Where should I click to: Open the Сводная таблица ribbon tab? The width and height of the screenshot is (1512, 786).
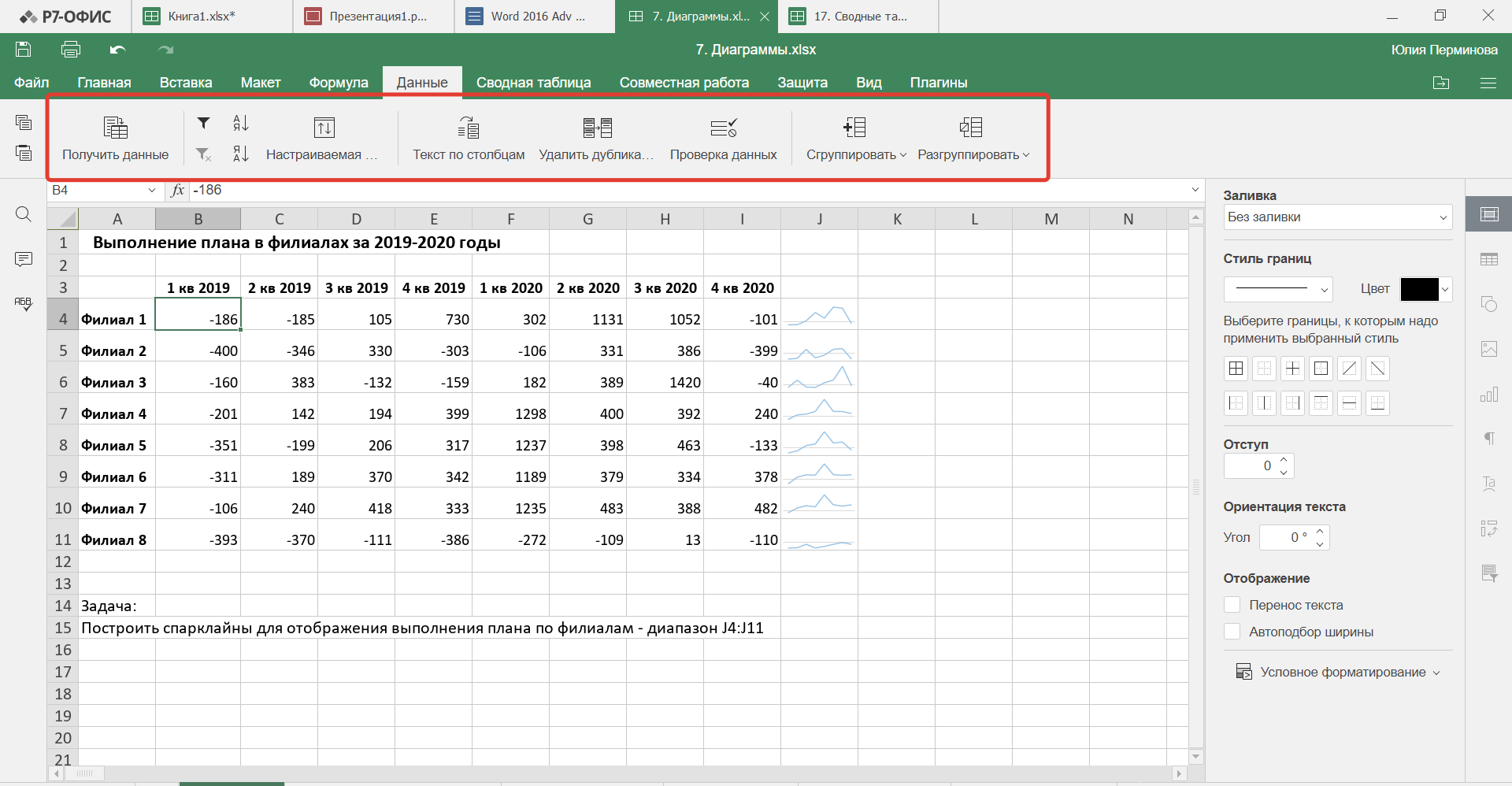tap(533, 83)
